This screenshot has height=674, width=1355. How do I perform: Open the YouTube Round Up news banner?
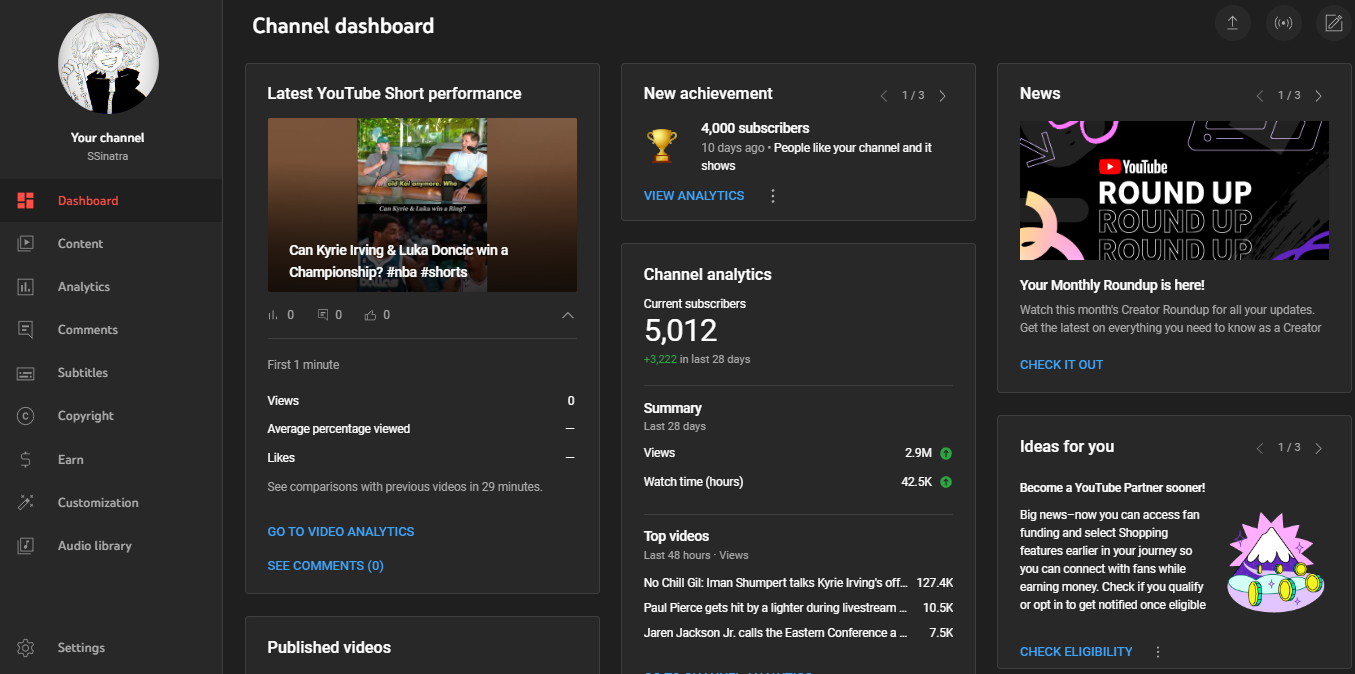tap(1174, 190)
